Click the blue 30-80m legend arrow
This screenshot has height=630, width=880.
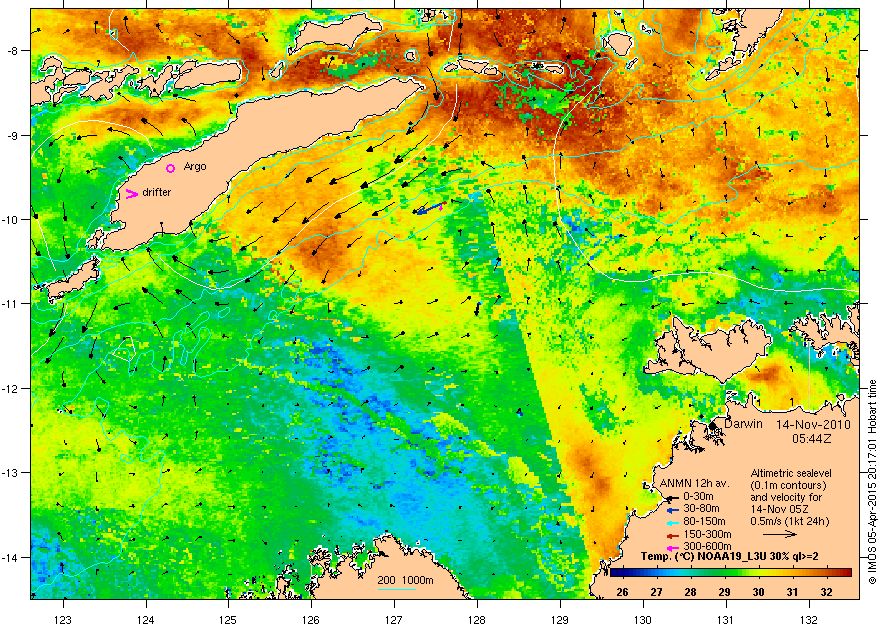coord(672,510)
